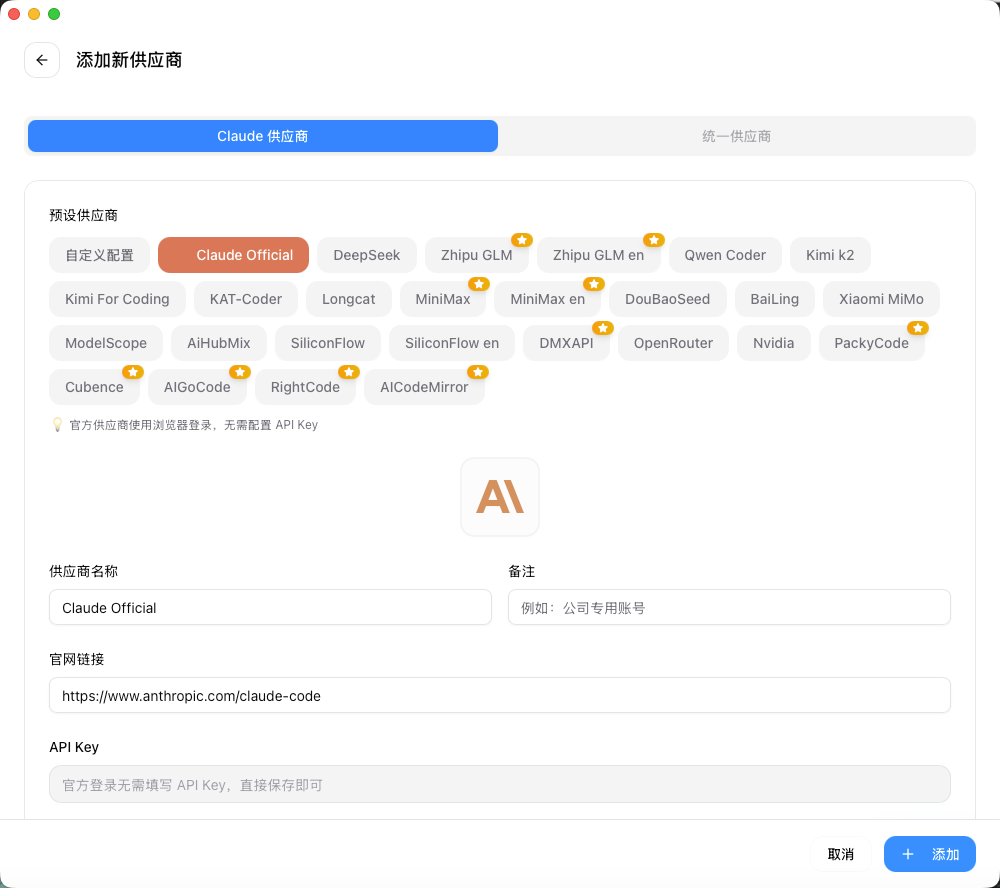1000x888 pixels.
Task: Select the Nvidia preset
Action: 774,343
